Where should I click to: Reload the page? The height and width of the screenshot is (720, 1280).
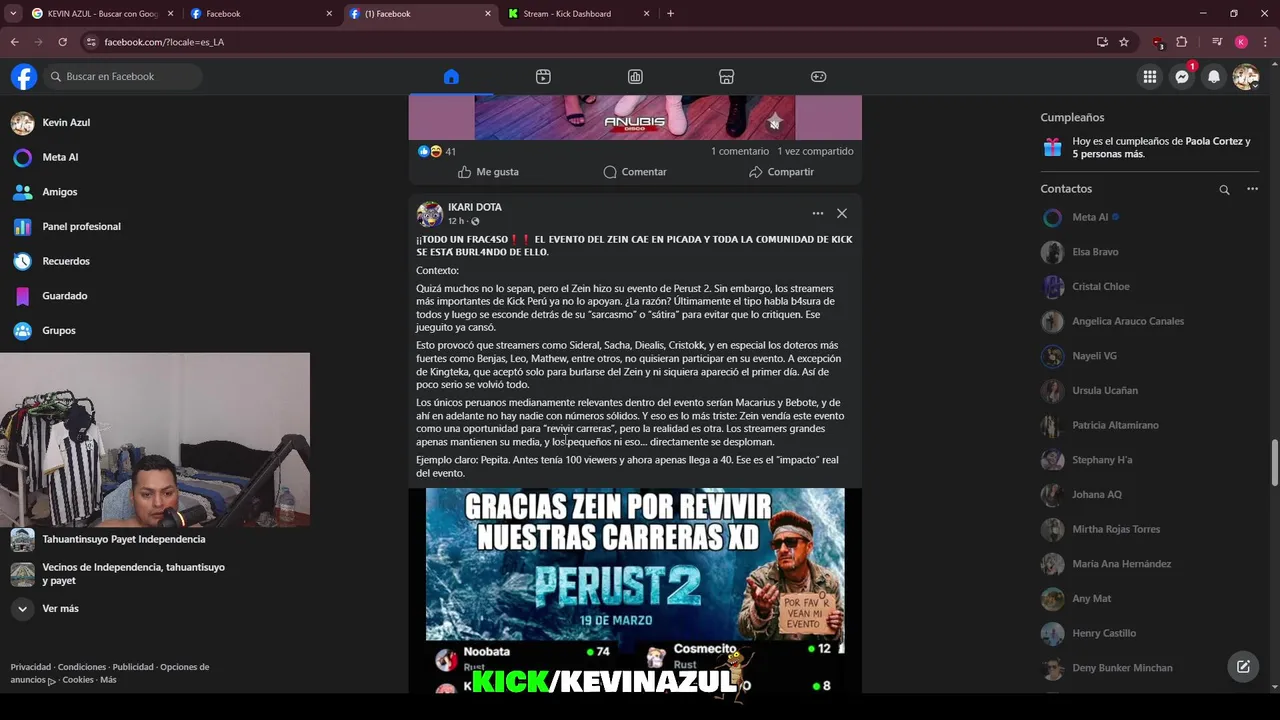[x=62, y=42]
